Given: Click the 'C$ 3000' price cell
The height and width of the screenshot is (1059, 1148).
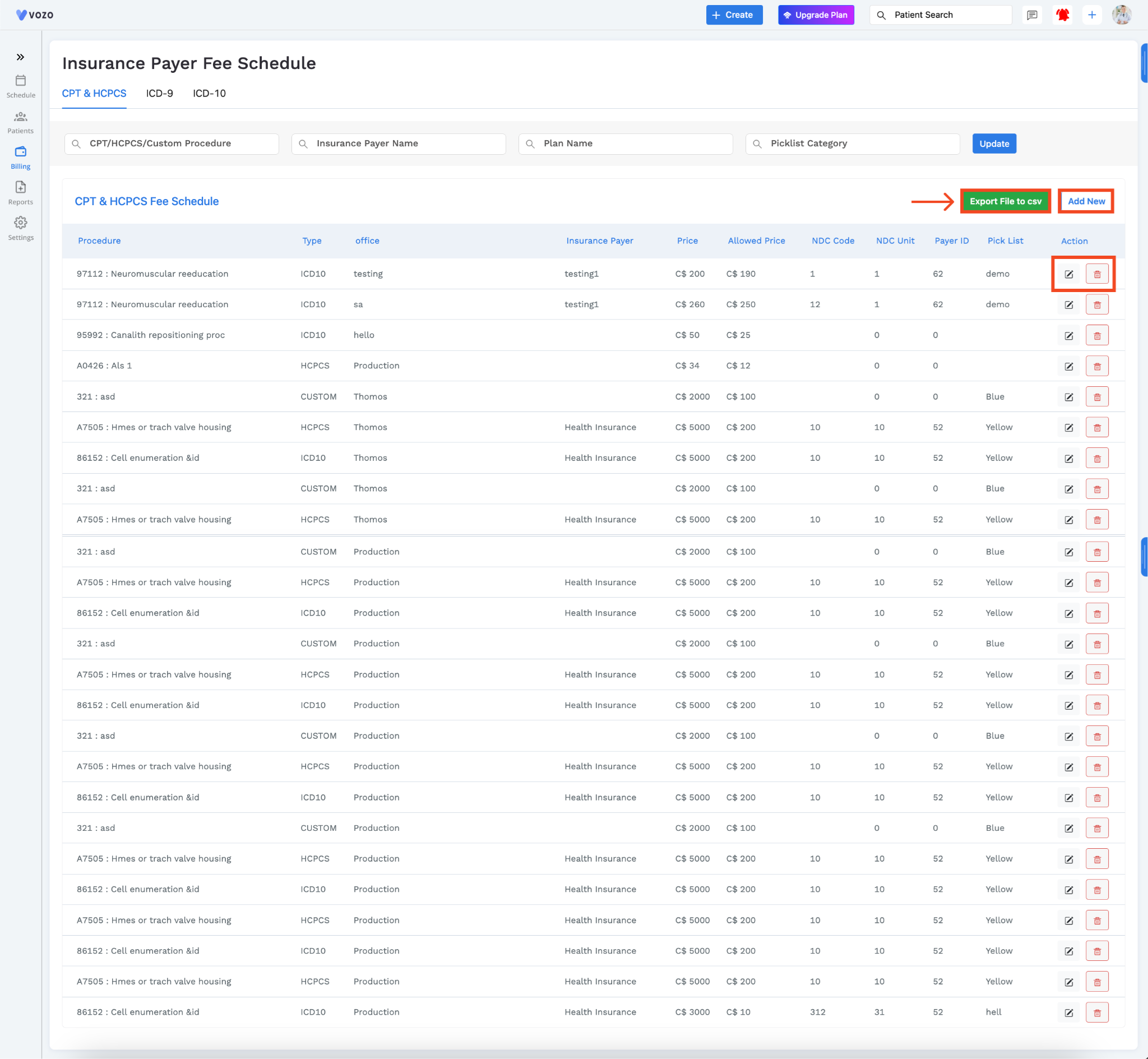Looking at the screenshot, I should point(692,1012).
